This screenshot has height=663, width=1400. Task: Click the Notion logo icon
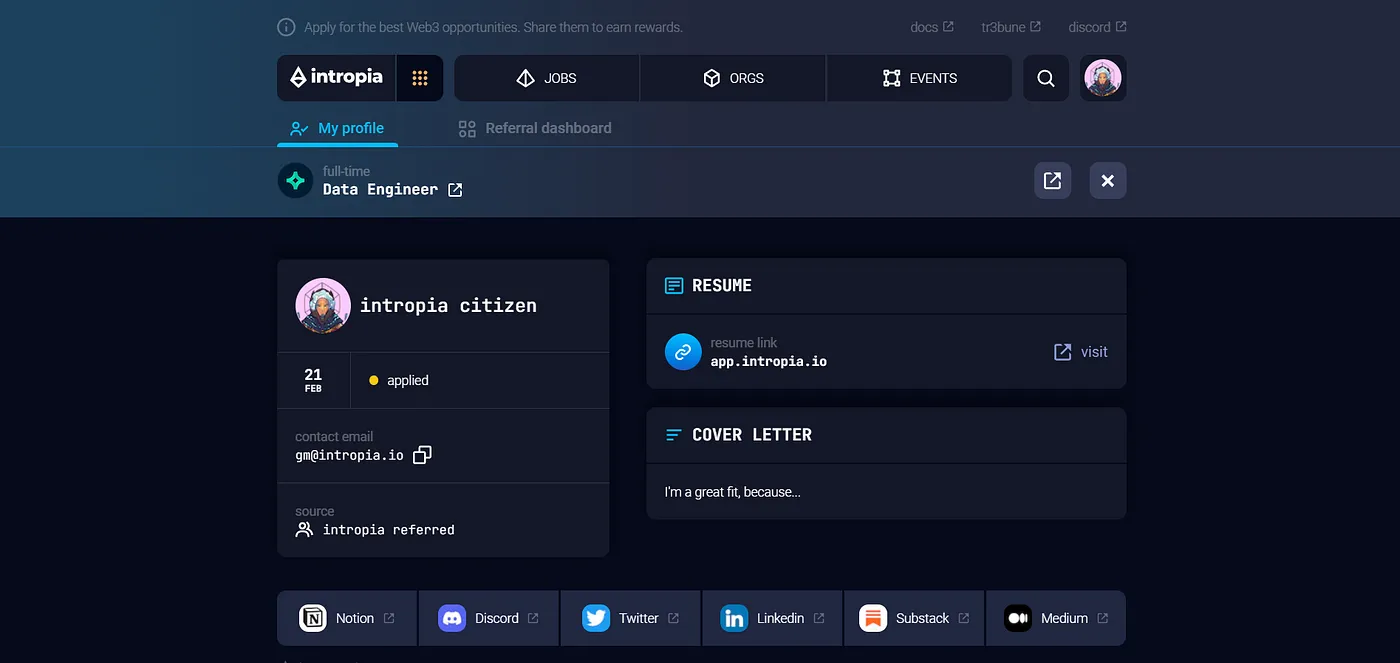tap(313, 618)
